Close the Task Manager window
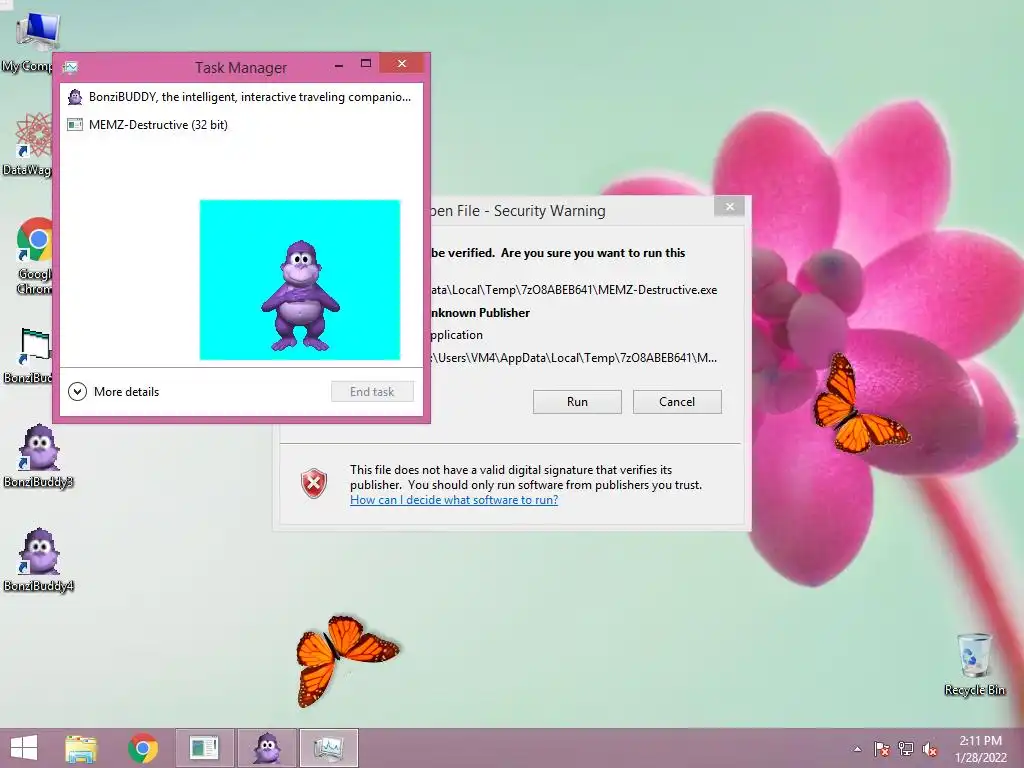 [x=402, y=63]
